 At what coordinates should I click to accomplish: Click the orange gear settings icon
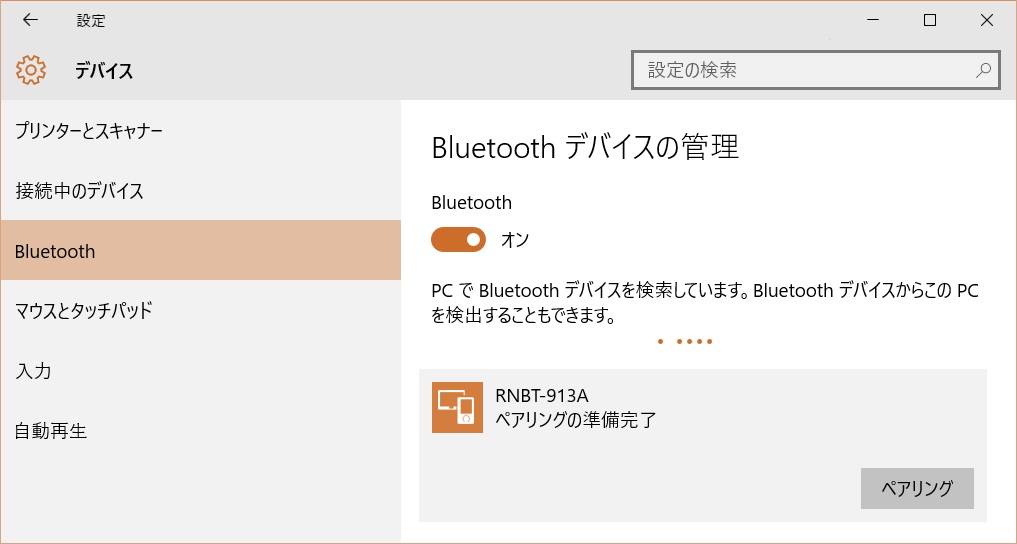pos(30,70)
